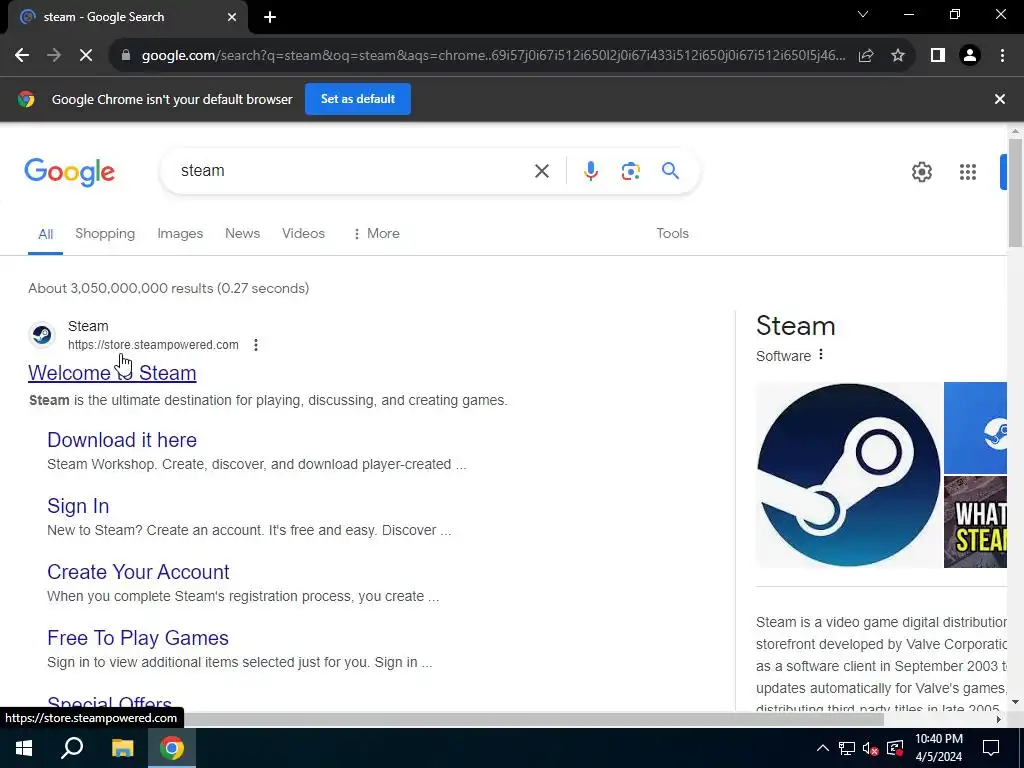Click store.steampowered.com URL text in result
1024x768 pixels.
(153, 345)
